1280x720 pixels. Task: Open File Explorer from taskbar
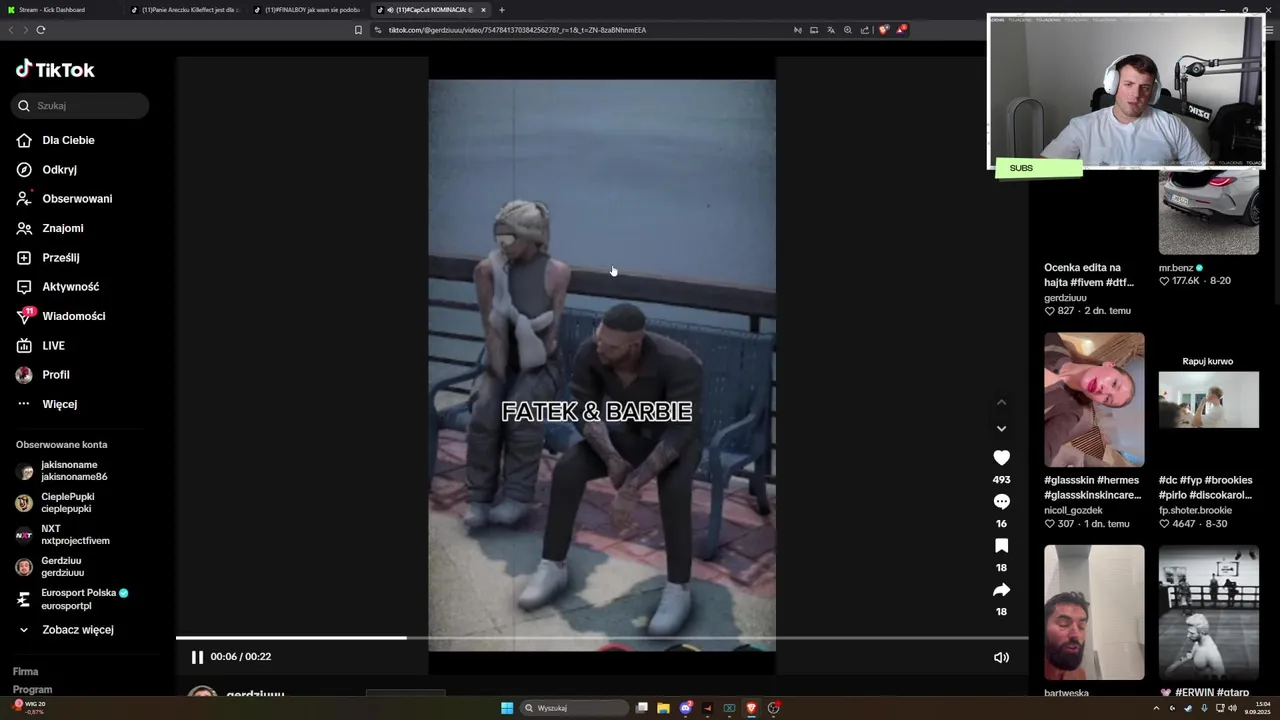coord(663,708)
